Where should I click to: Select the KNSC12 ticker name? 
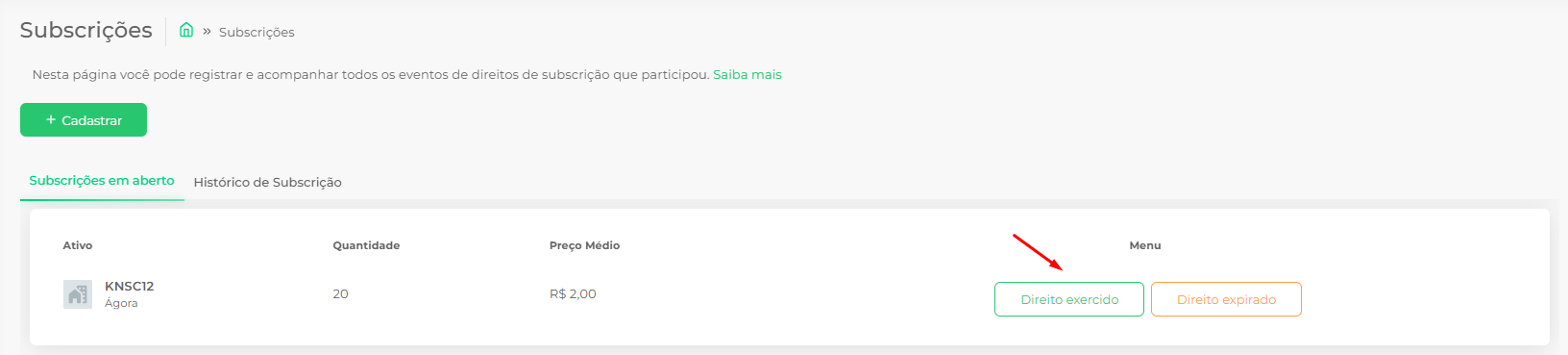[x=130, y=286]
